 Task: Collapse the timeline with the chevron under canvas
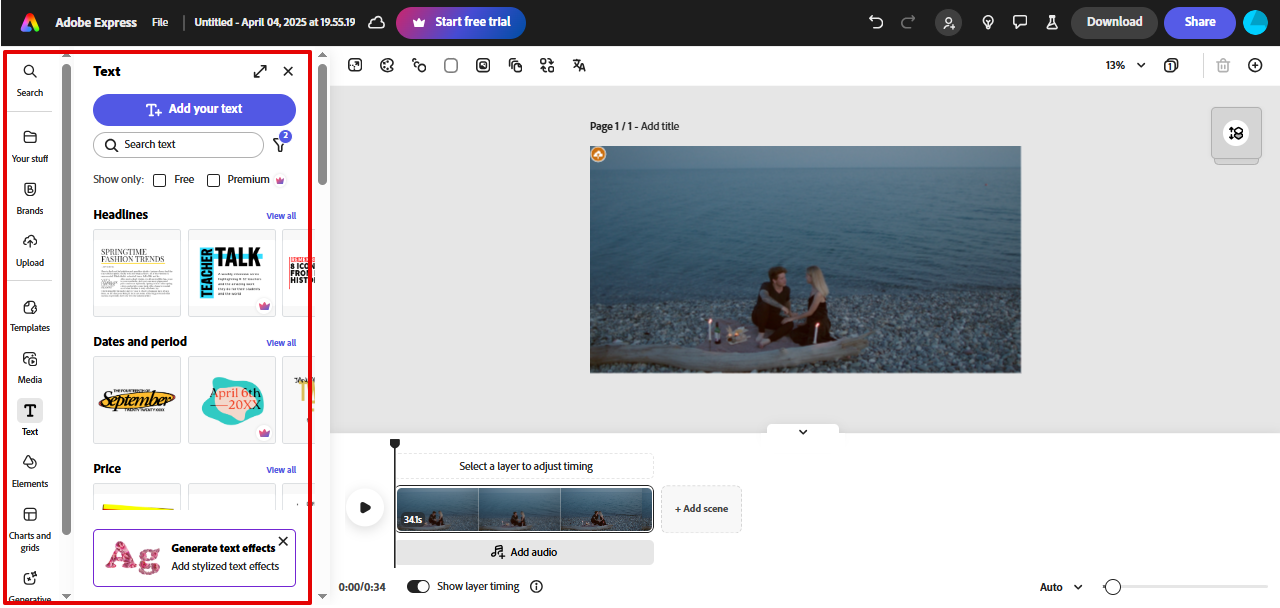[x=802, y=431]
